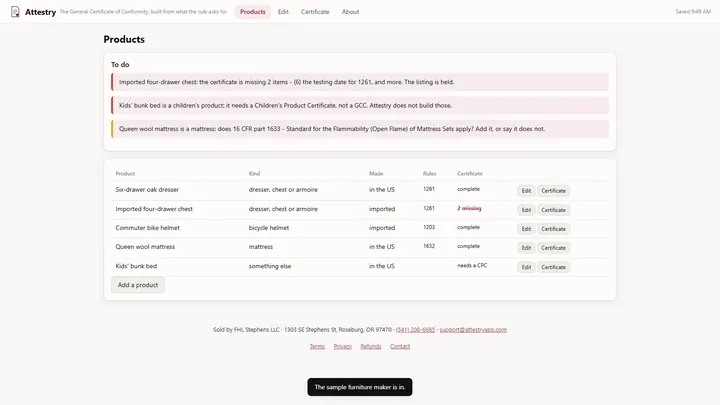Open certificate for Kids' bunk bed
Image resolution: width=720 pixels, height=405 pixels.
(553, 267)
